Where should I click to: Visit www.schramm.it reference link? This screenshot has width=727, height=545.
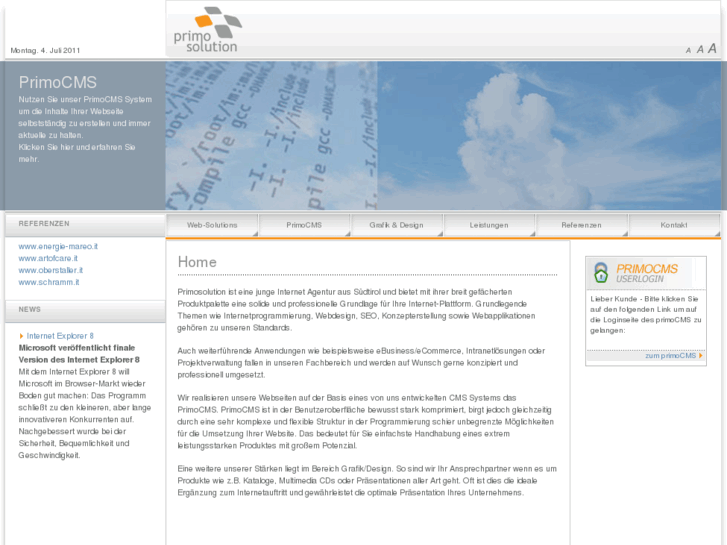pyautogui.click(x=49, y=282)
